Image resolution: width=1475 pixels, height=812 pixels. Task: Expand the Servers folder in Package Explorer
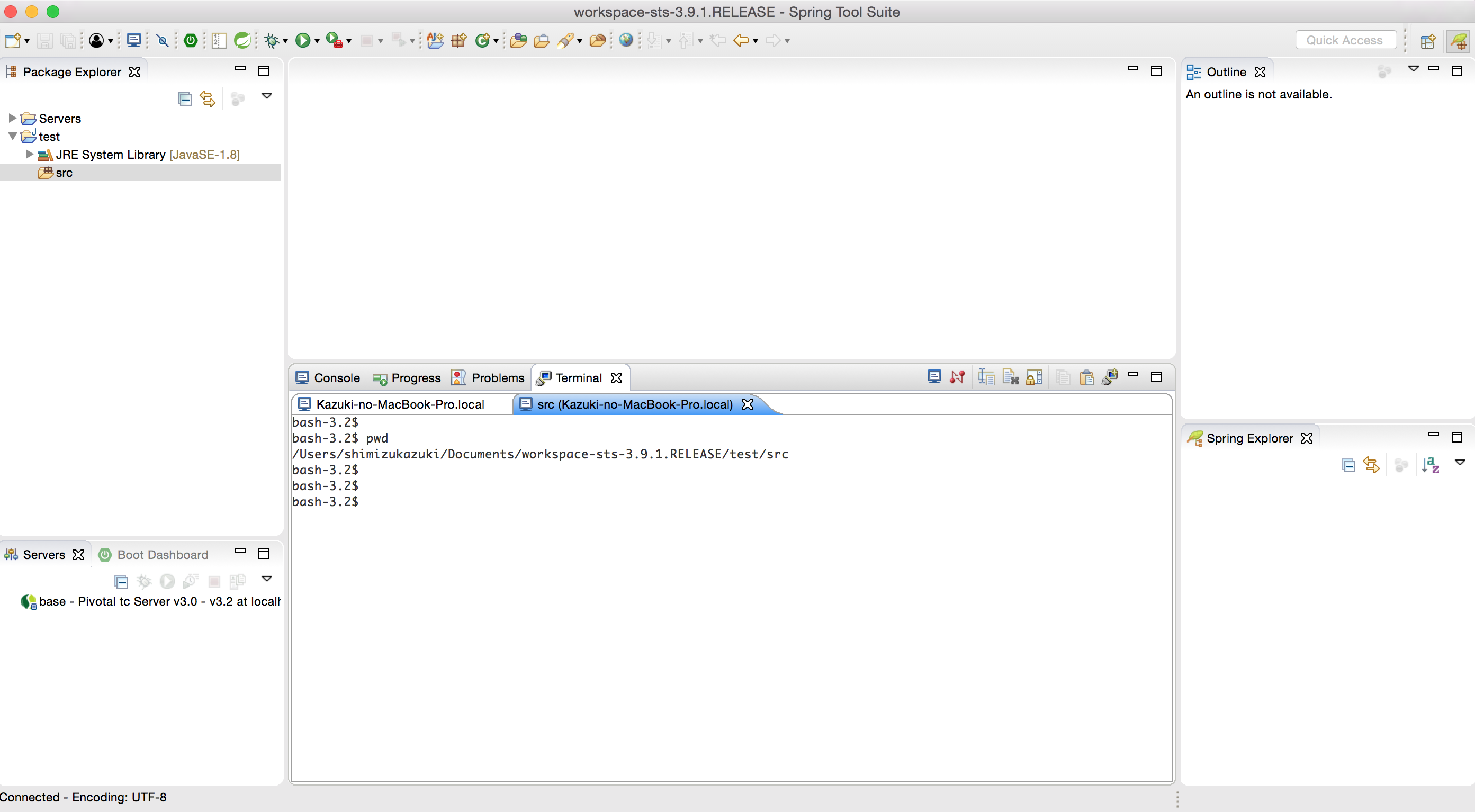tap(13, 118)
